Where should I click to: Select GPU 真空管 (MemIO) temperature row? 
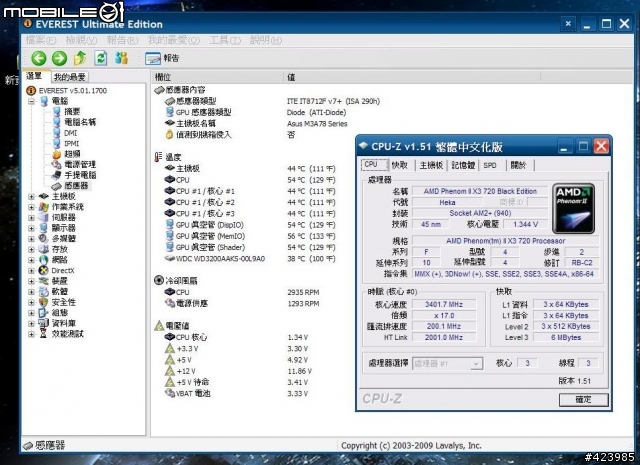249,236
